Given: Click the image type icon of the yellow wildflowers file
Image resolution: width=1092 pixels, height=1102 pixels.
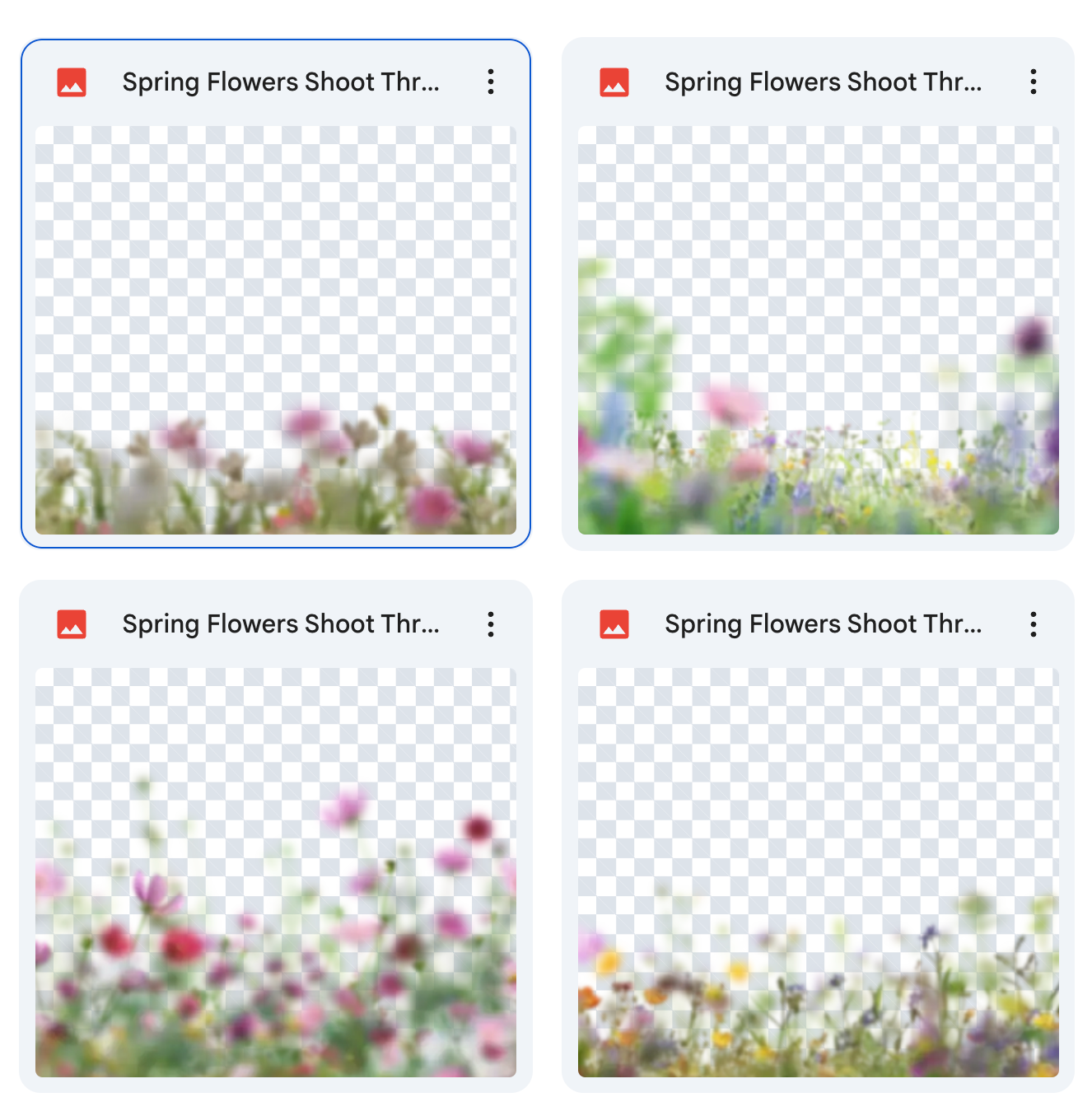Looking at the screenshot, I should tap(614, 624).
